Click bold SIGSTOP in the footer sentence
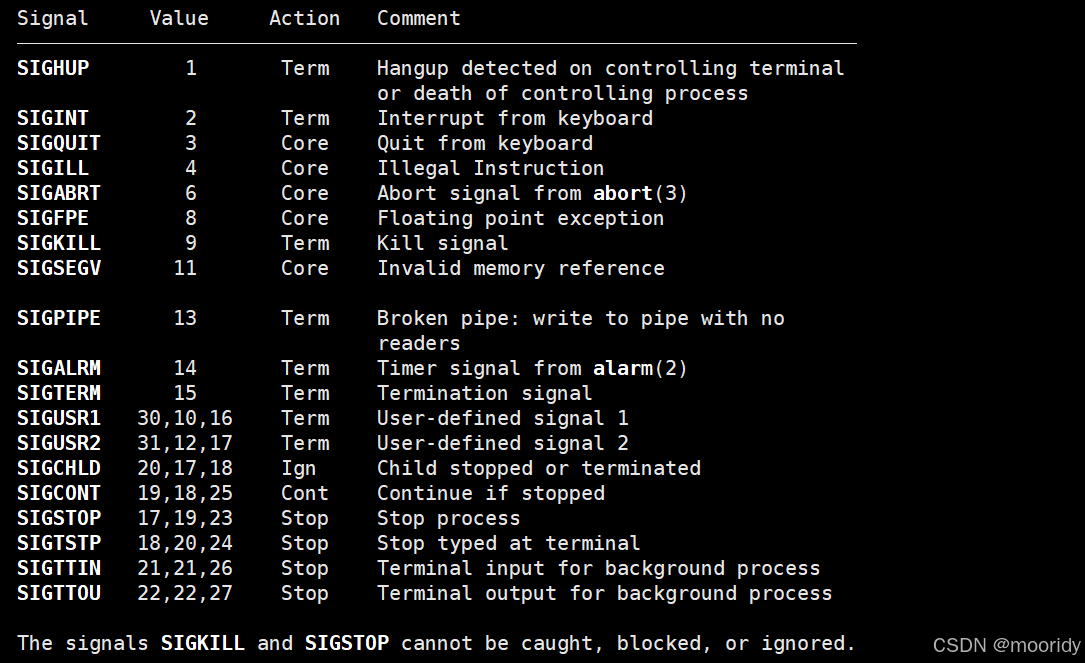Image resolution: width=1085 pixels, height=663 pixels. tap(347, 643)
